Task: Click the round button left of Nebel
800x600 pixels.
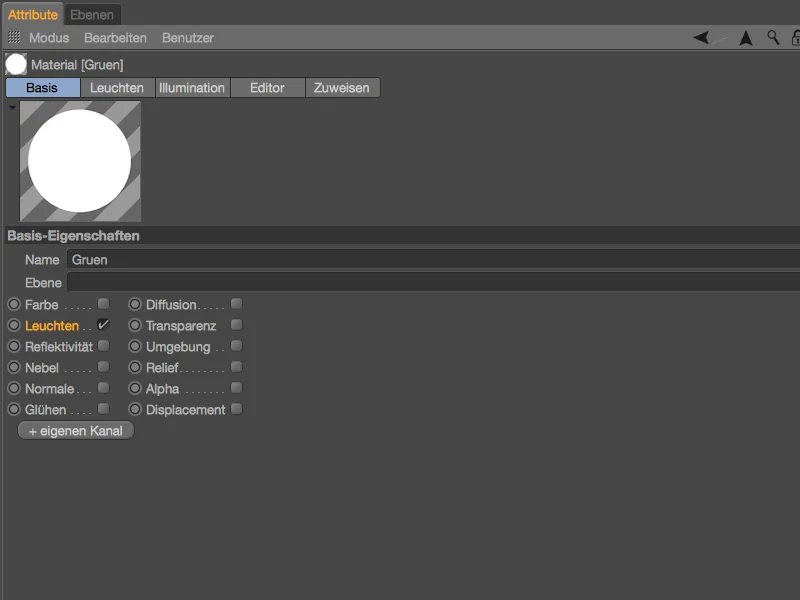Action: (14, 367)
